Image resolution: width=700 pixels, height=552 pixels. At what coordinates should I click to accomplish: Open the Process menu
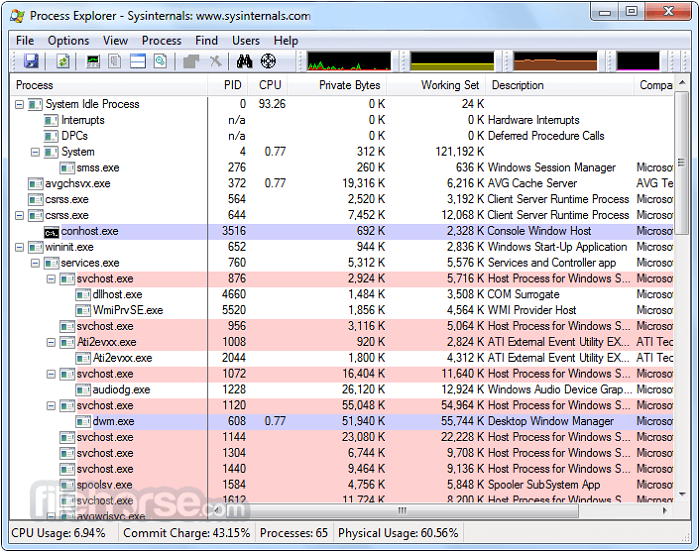(161, 40)
